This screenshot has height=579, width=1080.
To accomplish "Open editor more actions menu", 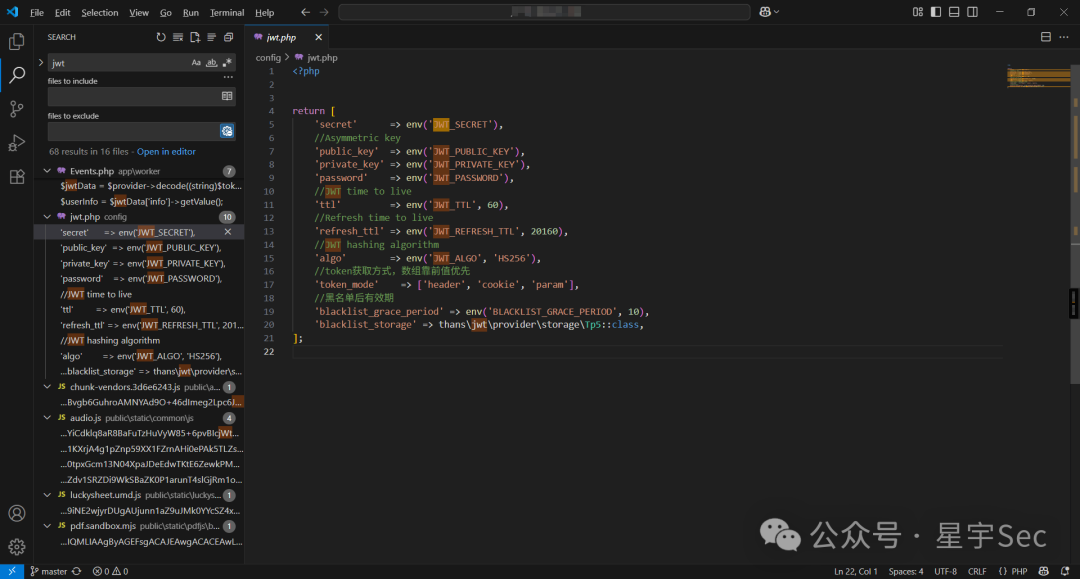I will click(x=1064, y=37).
